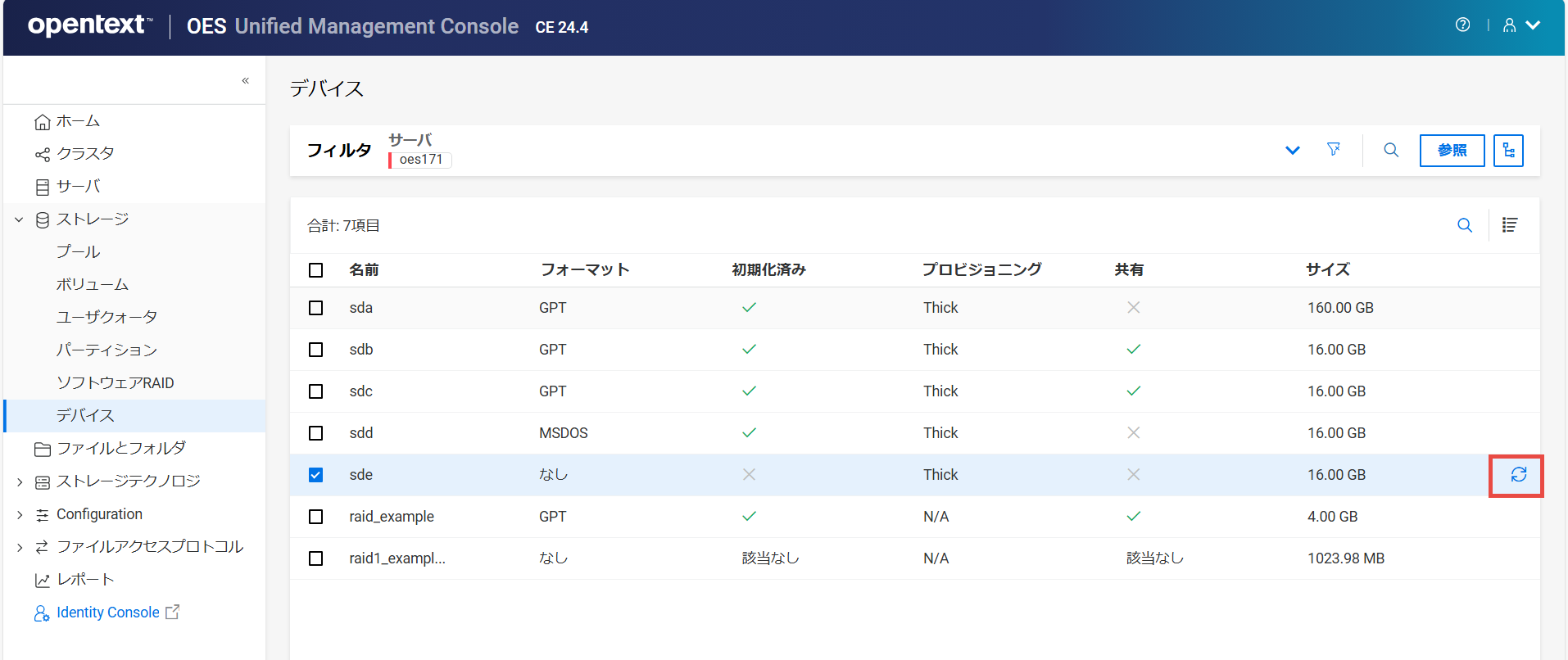Collapse the ストレージ tree section

coord(20,219)
